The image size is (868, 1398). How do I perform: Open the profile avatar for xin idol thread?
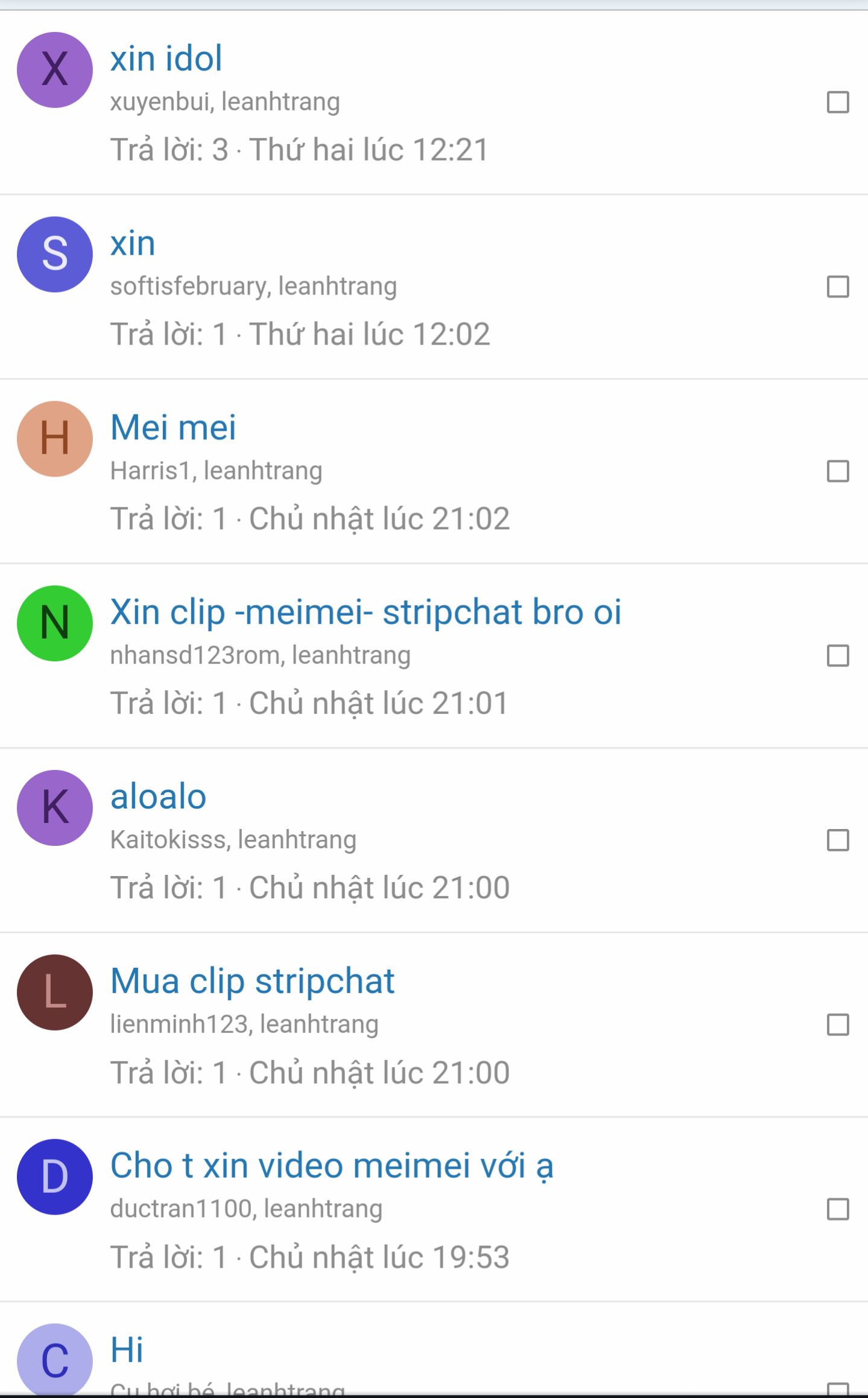click(x=54, y=71)
